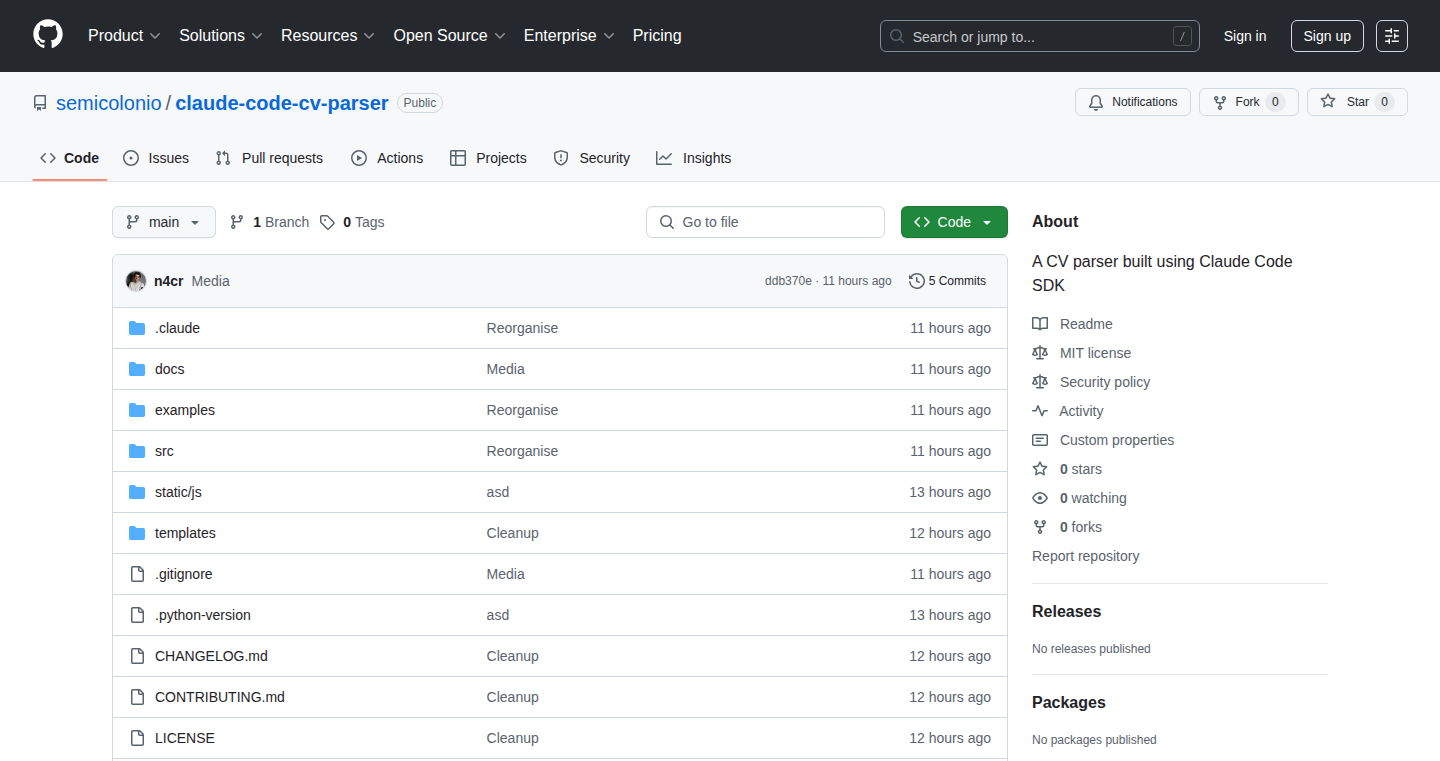Click the tag icon beside 0 Tags
This screenshot has height=761, width=1440.
click(x=327, y=222)
